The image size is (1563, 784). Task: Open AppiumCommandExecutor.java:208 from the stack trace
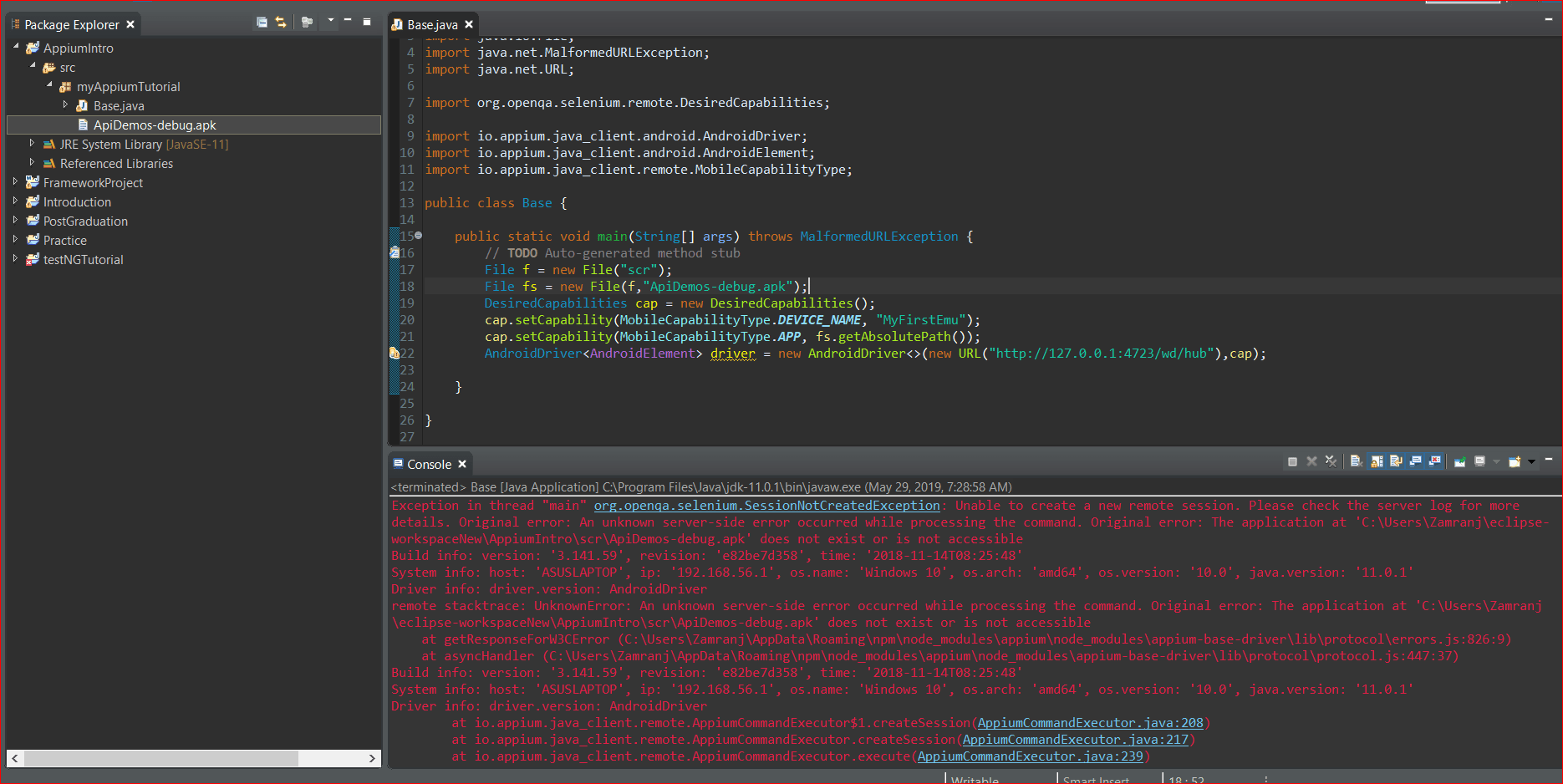tap(1089, 722)
